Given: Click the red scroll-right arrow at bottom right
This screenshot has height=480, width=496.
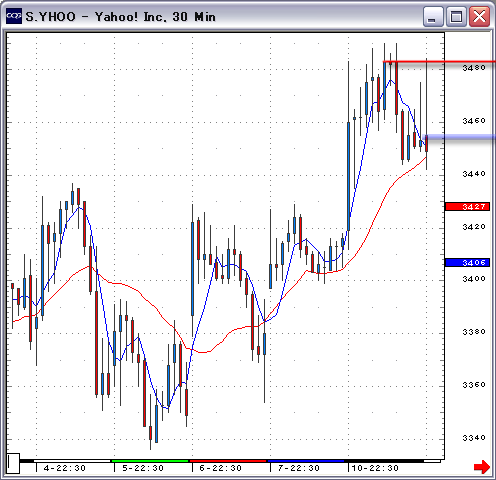Looking at the screenshot, I should pyautogui.click(x=482, y=466).
